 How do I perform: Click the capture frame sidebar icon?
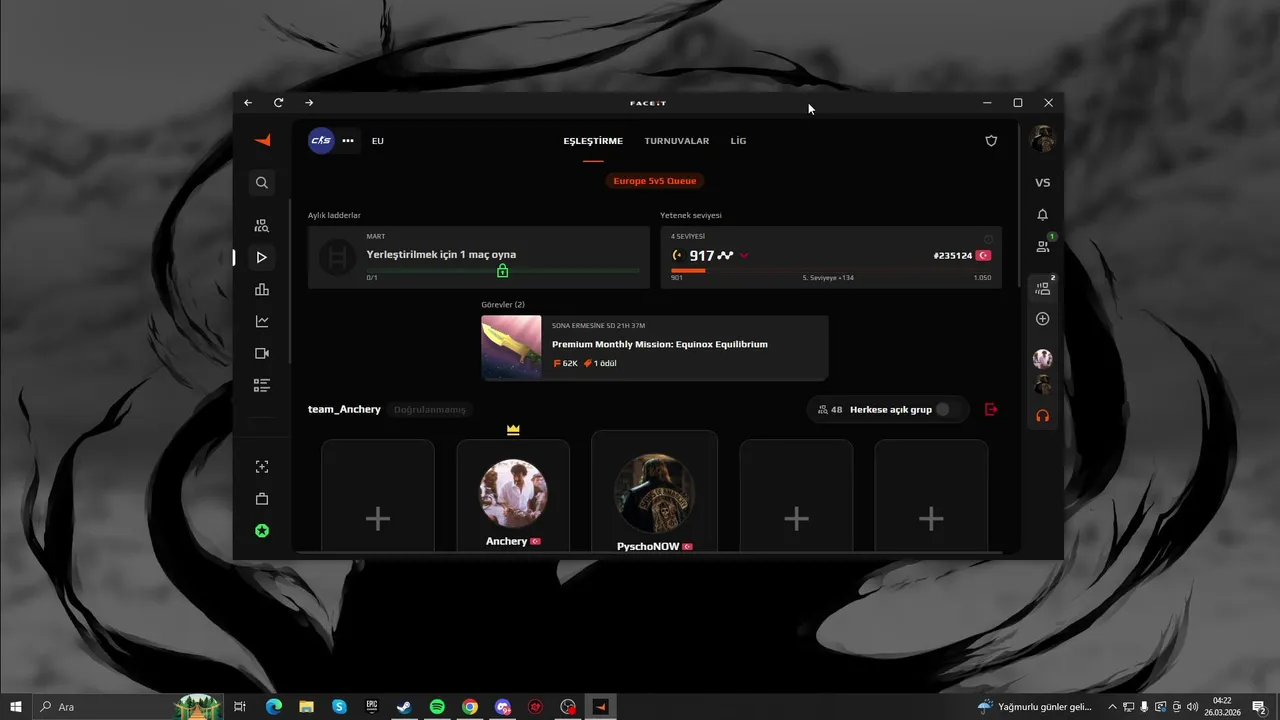click(x=262, y=467)
